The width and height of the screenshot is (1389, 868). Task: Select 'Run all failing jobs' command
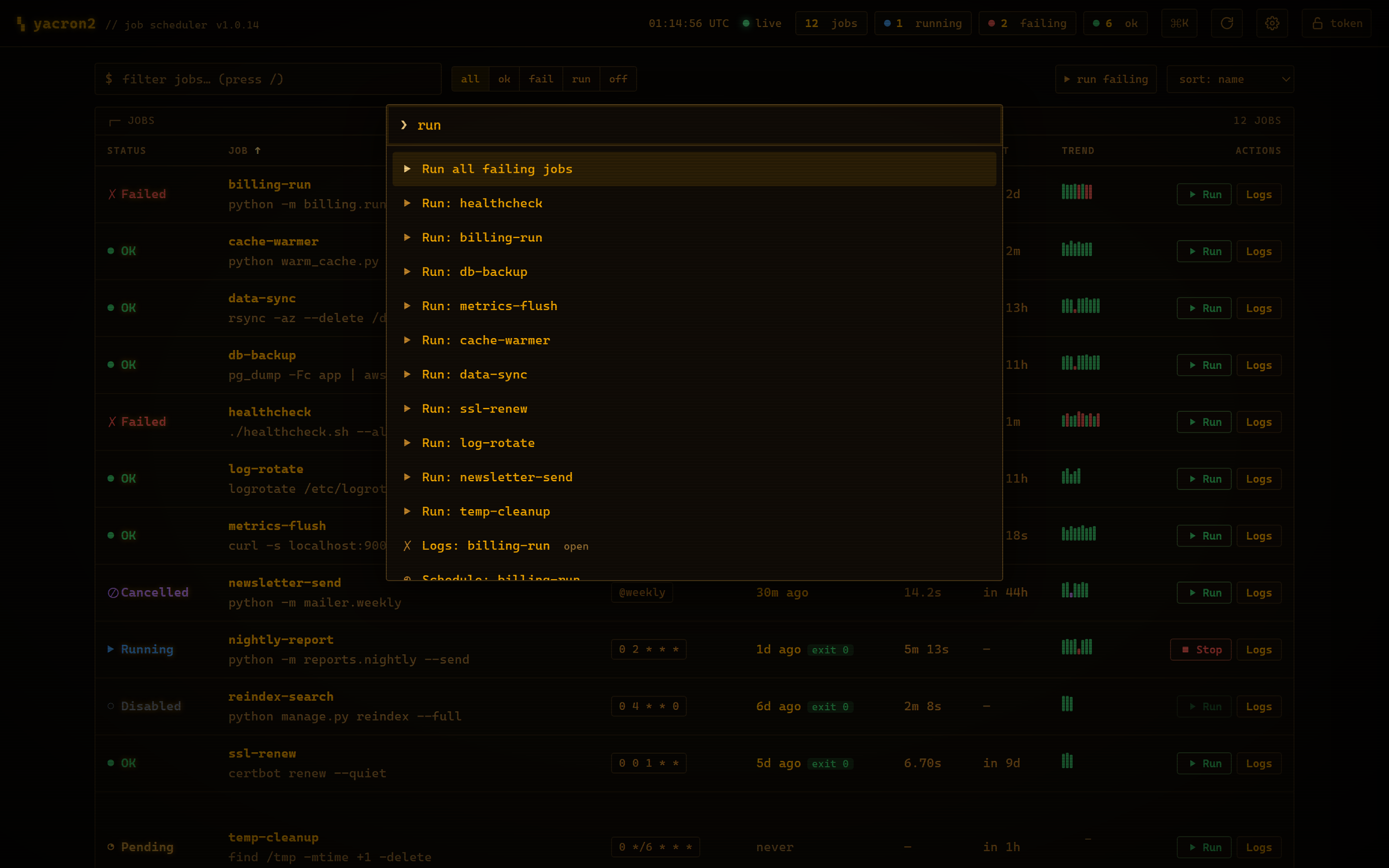coord(694,169)
